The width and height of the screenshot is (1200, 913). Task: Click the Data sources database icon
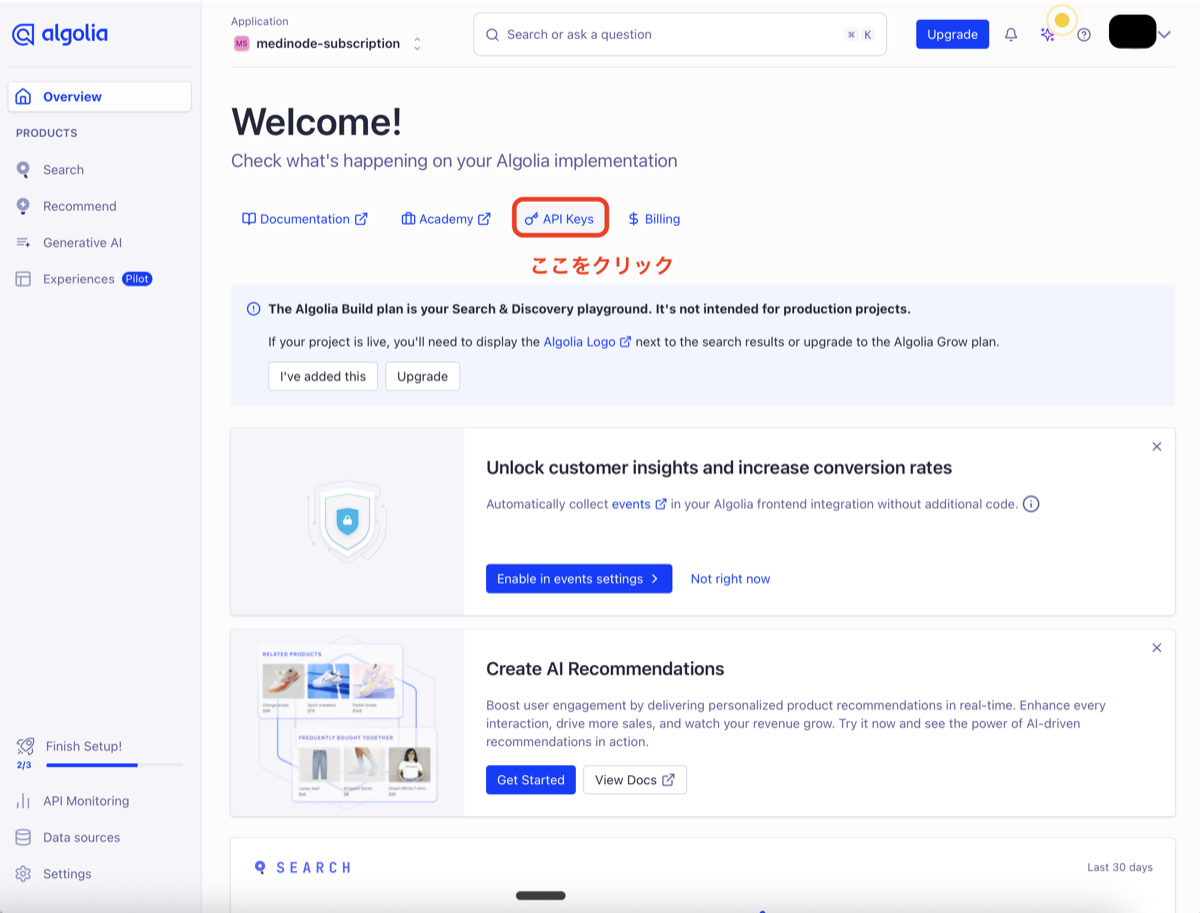coord(23,837)
